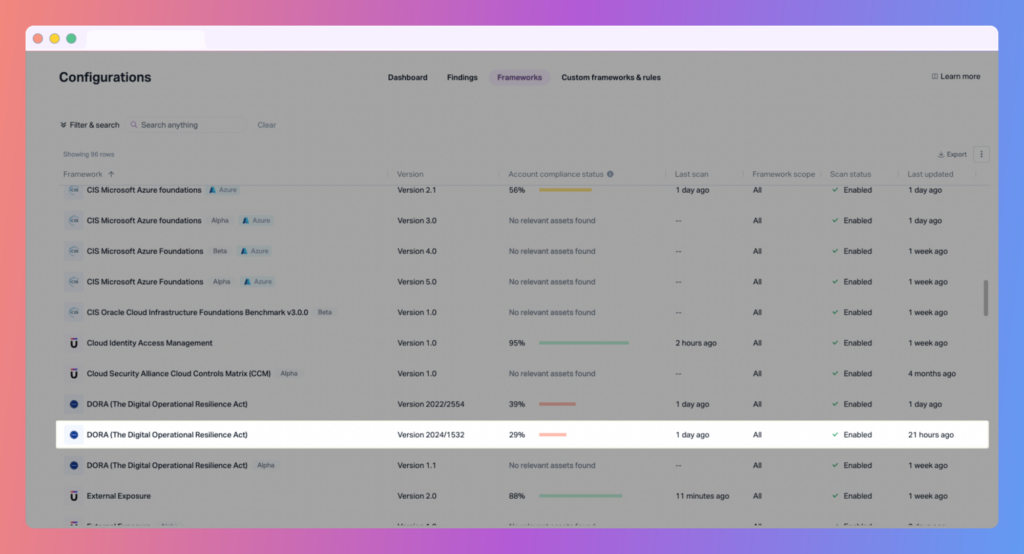Screen dimensions: 1024x554
Task: Click EU icon of DORA Version 2022/2554
Action: [x=74, y=404]
